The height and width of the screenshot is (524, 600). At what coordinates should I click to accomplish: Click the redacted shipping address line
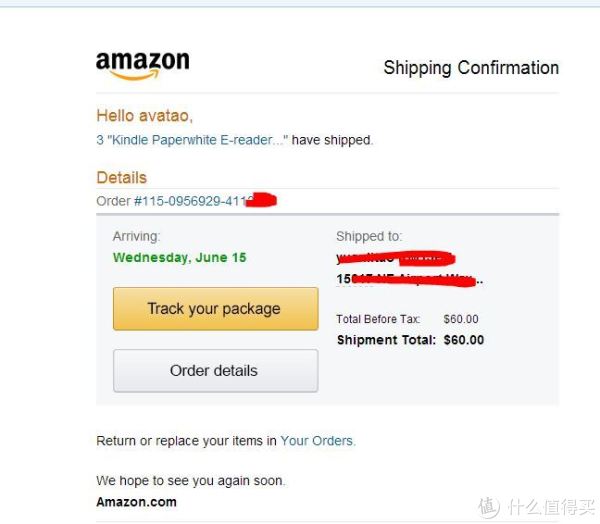click(x=409, y=280)
